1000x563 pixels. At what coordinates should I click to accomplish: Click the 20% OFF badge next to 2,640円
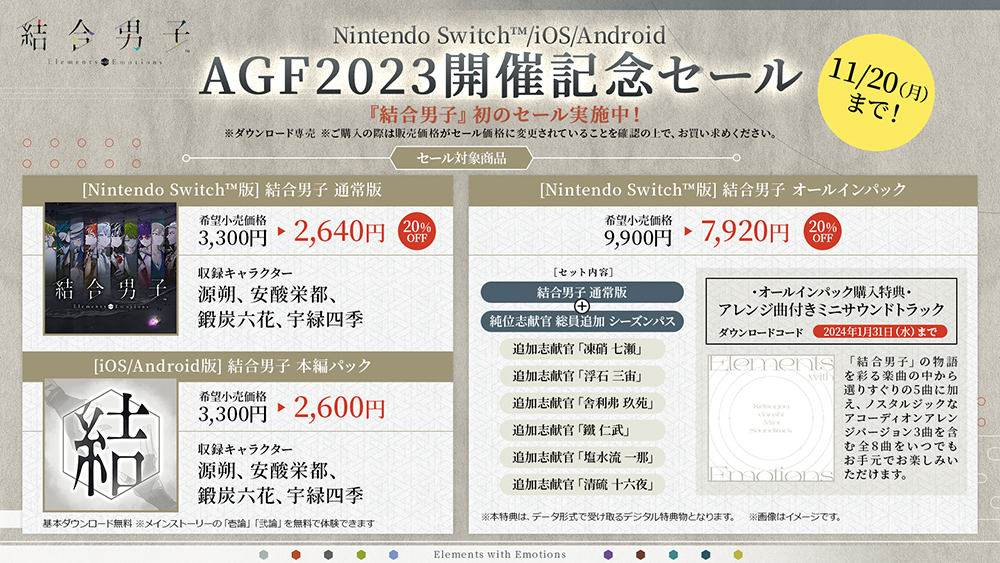(417, 232)
